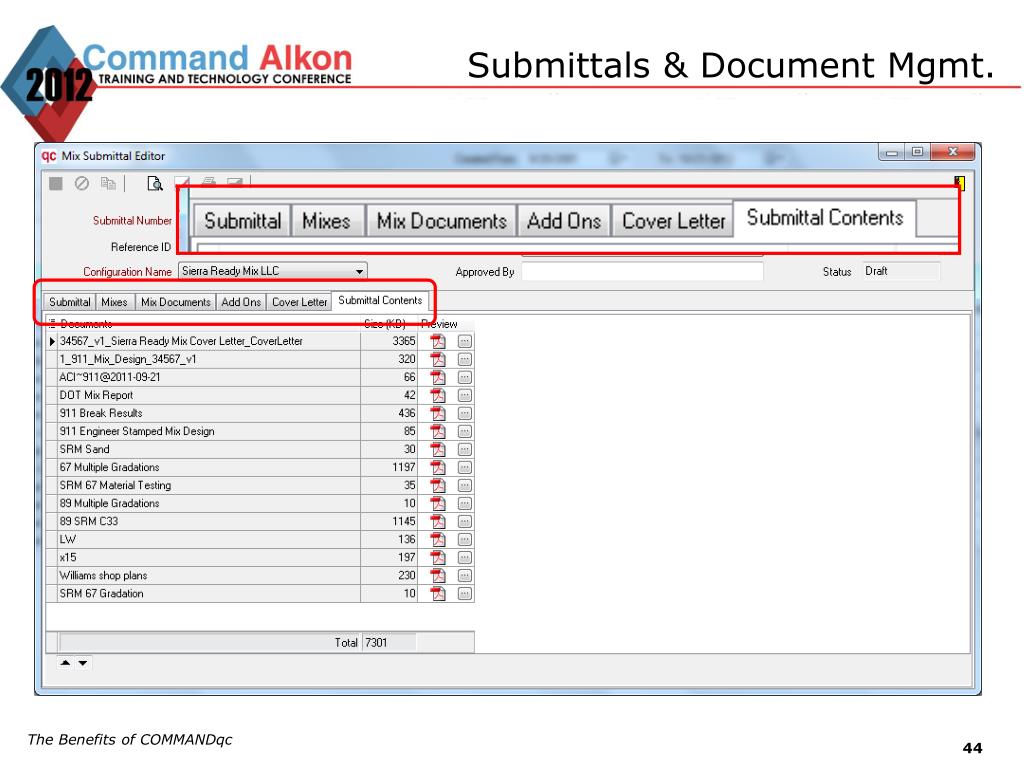Choose the Williams shop plans document
This screenshot has height=768, width=1024.
tap(209, 575)
